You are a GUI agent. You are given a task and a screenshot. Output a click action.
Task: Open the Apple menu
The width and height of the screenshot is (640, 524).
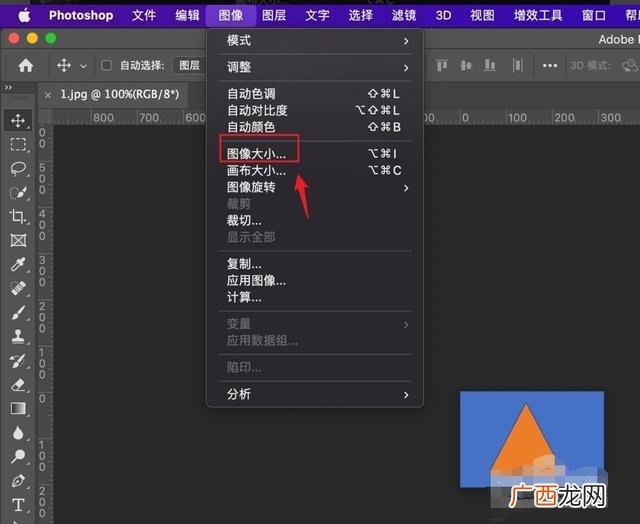tap(24, 16)
